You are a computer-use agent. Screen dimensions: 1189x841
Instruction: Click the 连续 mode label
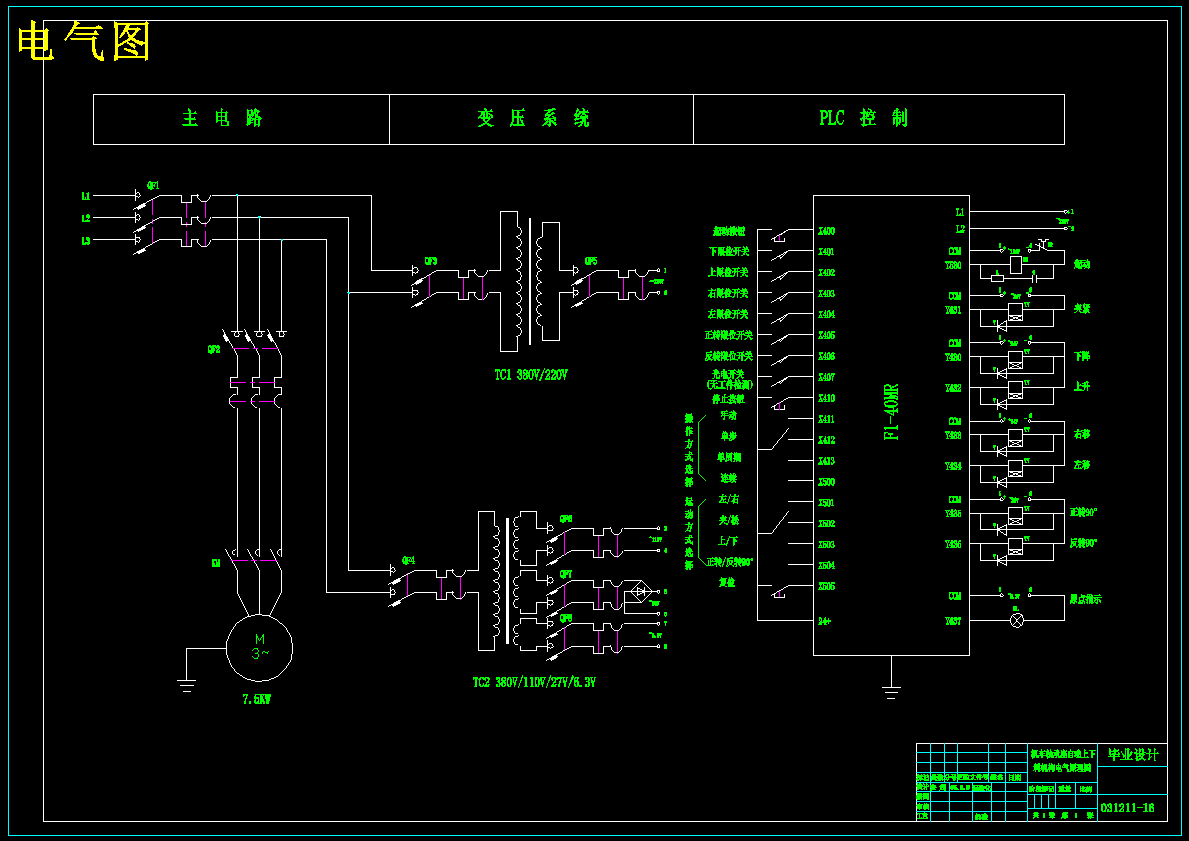(729, 479)
